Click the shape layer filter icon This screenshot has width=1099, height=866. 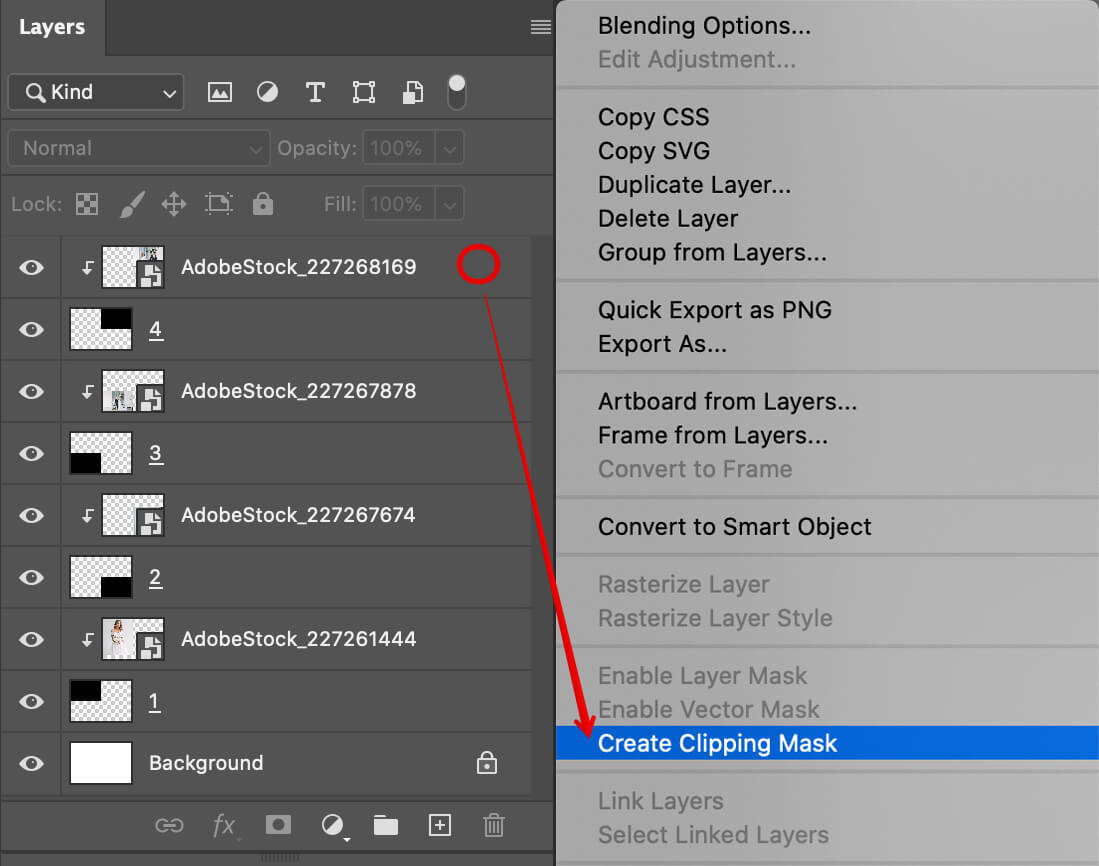(x=363, y=93)
